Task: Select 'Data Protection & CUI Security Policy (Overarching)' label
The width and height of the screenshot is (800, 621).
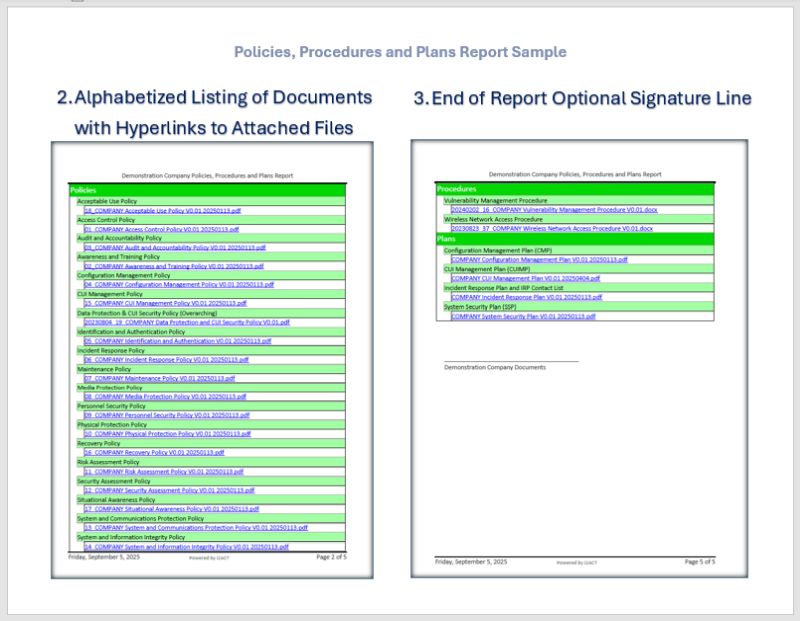Action: point(147,313)
